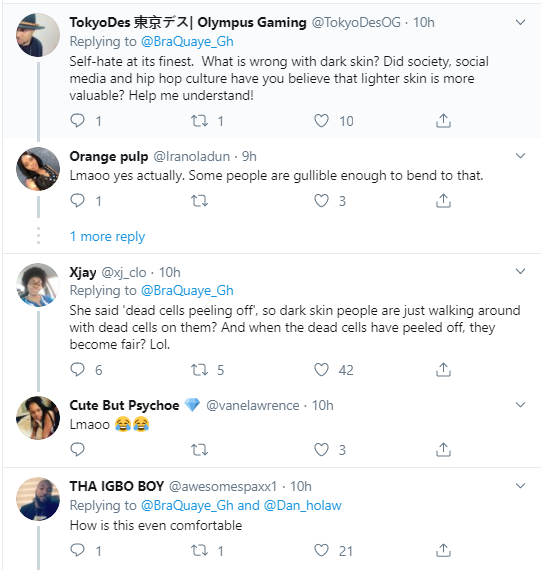Like the TokyoDes tweet about self-hate

click(321, 121)
